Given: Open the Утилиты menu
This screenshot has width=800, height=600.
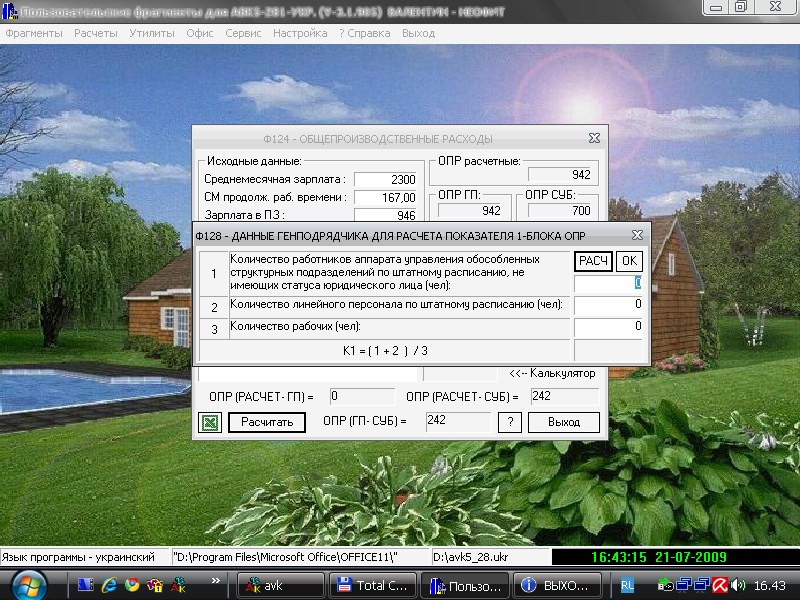Looking at the screenshot, I should click(151, 33).
